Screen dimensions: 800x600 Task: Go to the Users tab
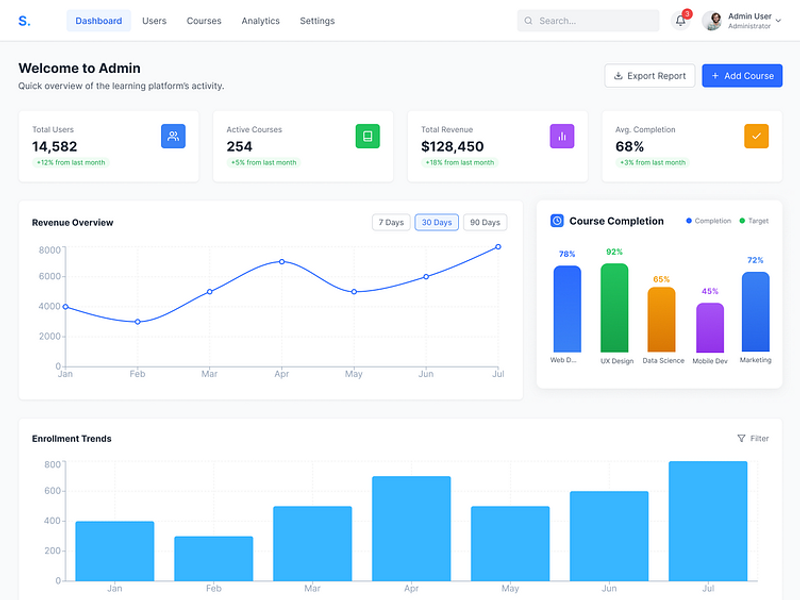pyautogui.click(x=154, y=21)
